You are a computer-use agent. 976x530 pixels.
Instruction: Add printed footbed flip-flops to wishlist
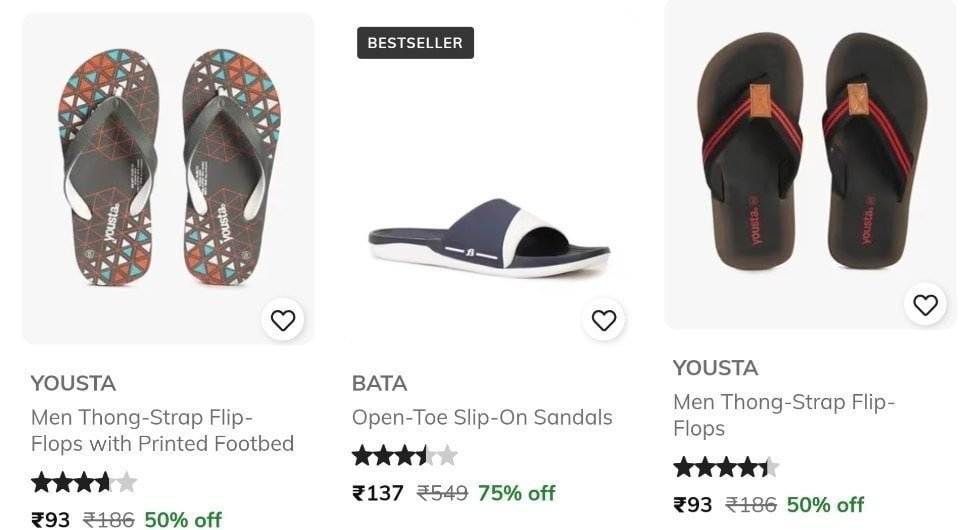pos(283,320)
